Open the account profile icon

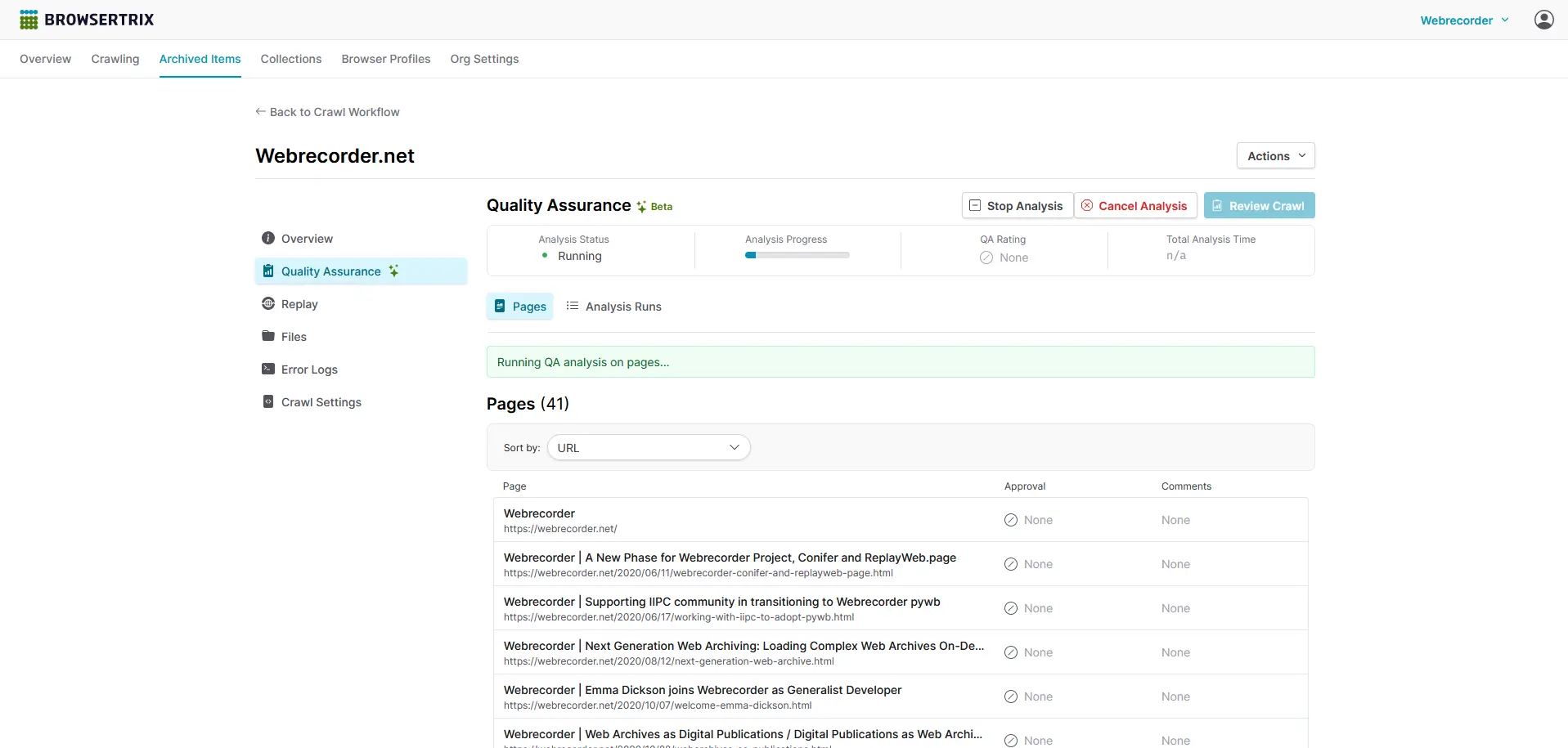pyautogui.click(x=1544, y=19)
